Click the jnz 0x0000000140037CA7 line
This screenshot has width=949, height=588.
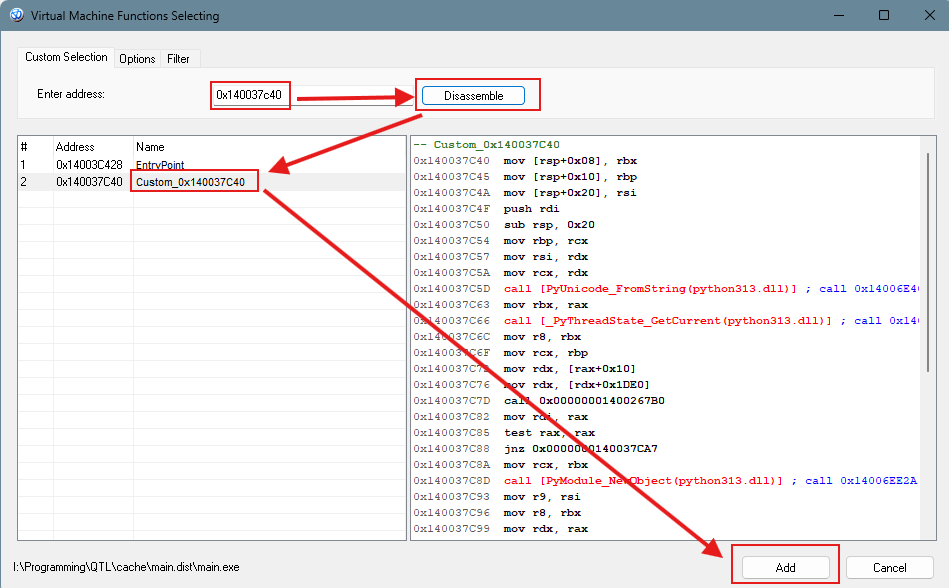pos(580,449)
